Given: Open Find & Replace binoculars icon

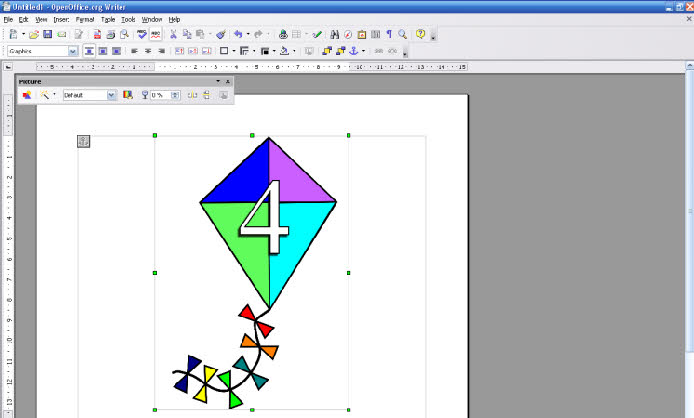Looking at the screenshot, I should tap(335, 34).
